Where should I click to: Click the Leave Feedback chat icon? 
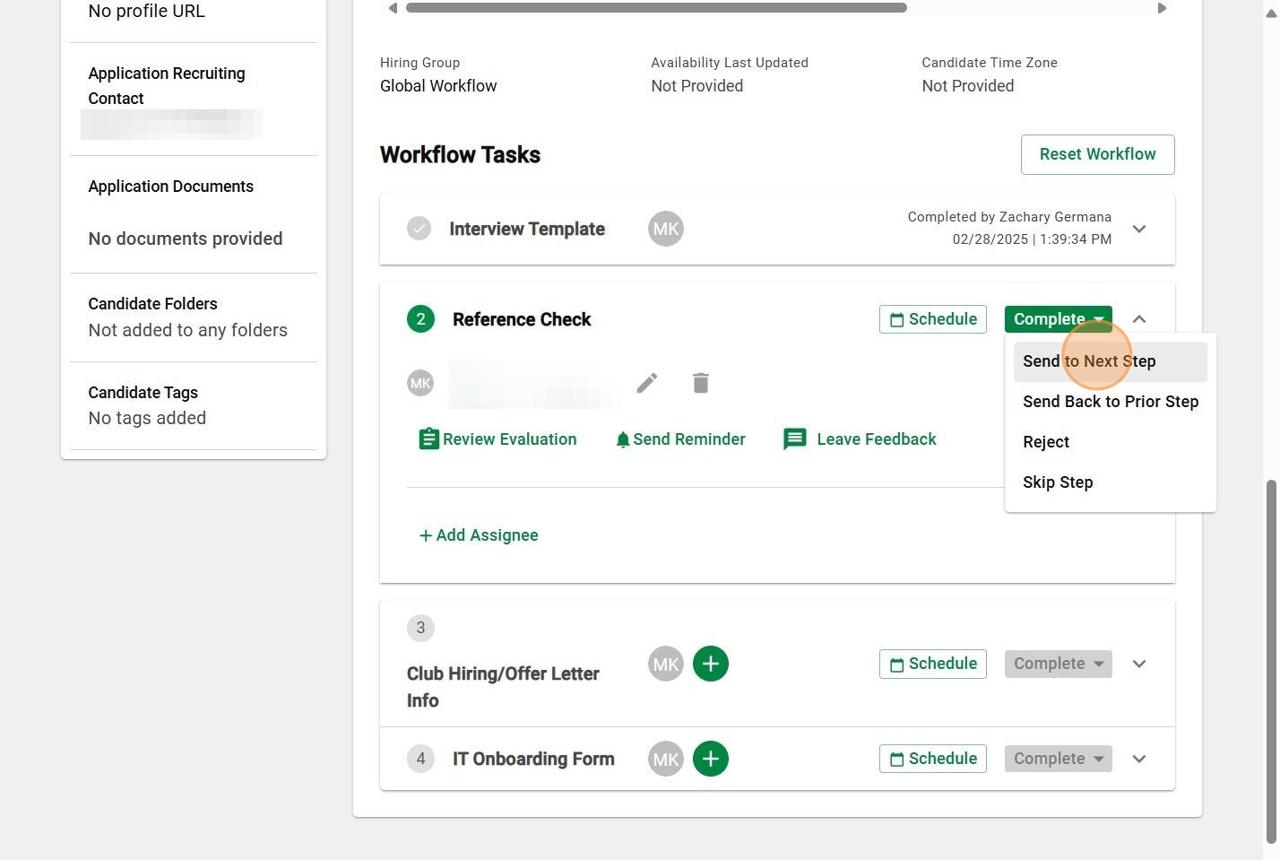point(795,439)
